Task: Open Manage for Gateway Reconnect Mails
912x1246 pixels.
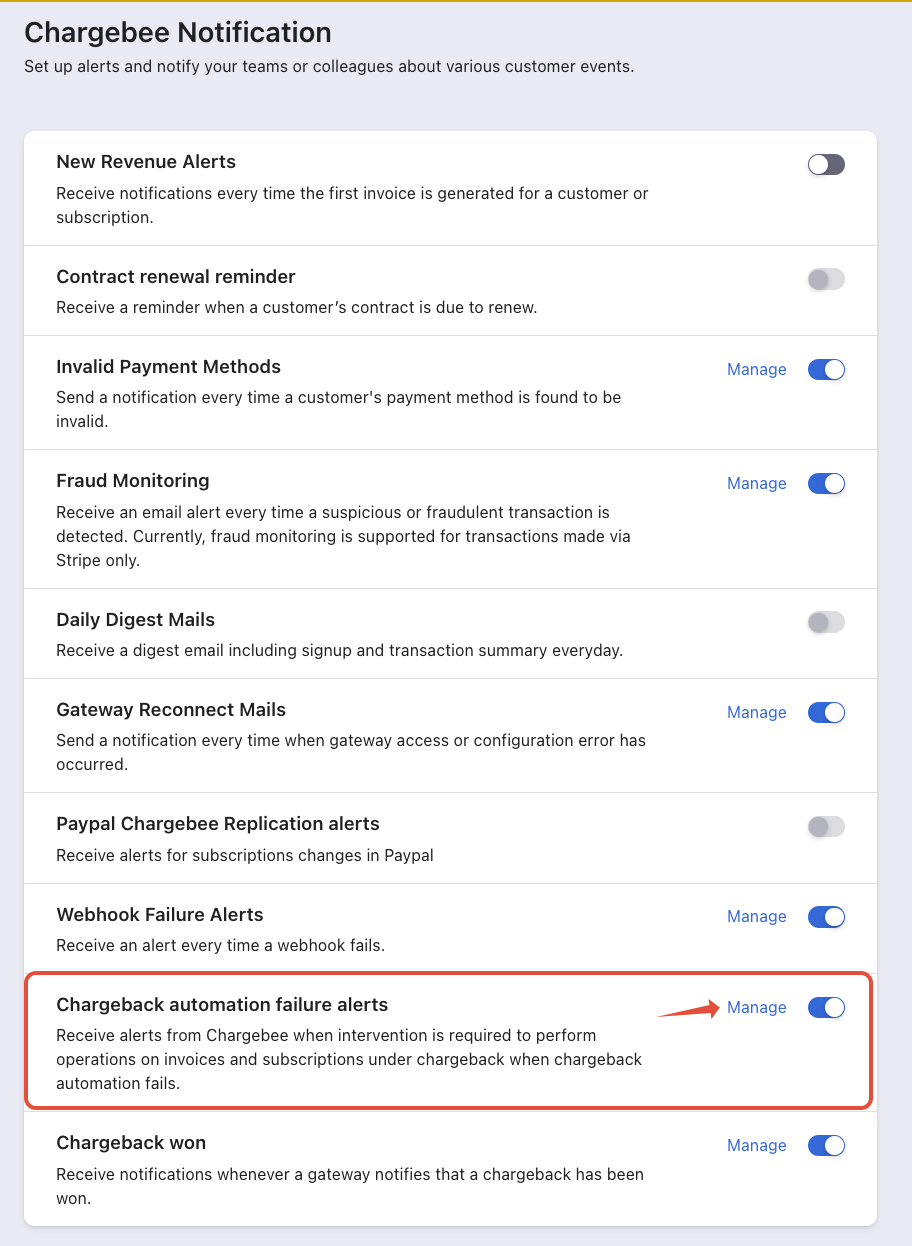Action: click(756, 713)
